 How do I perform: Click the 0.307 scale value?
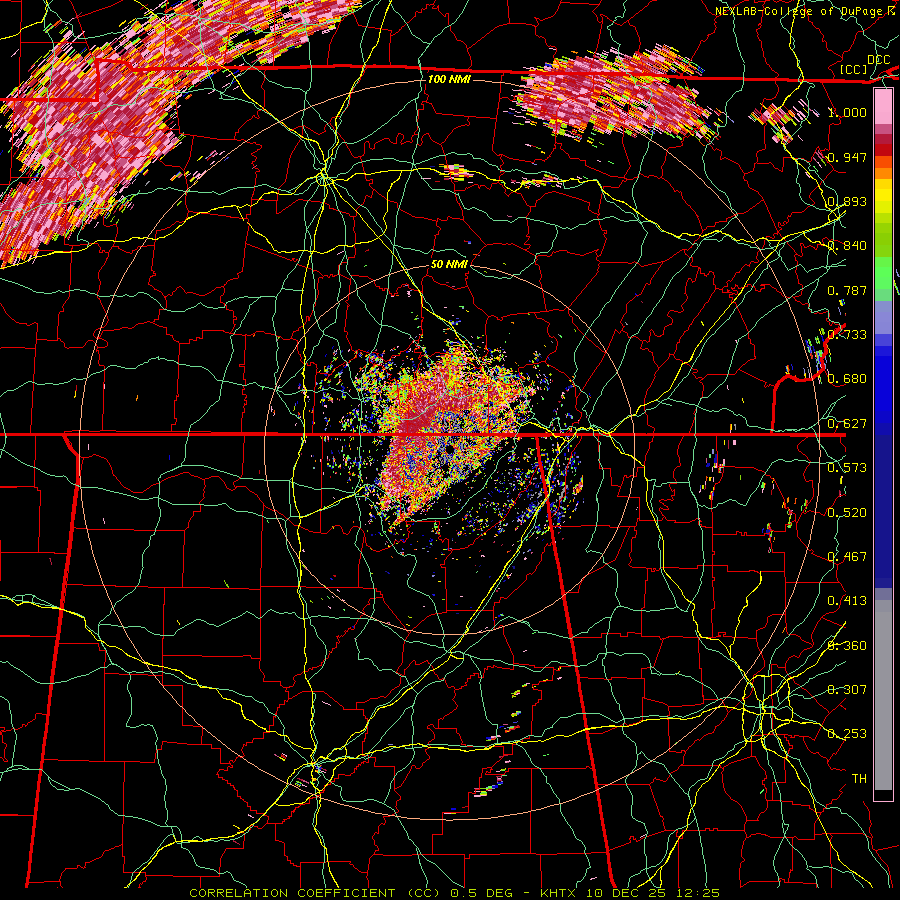coord(847,690)
